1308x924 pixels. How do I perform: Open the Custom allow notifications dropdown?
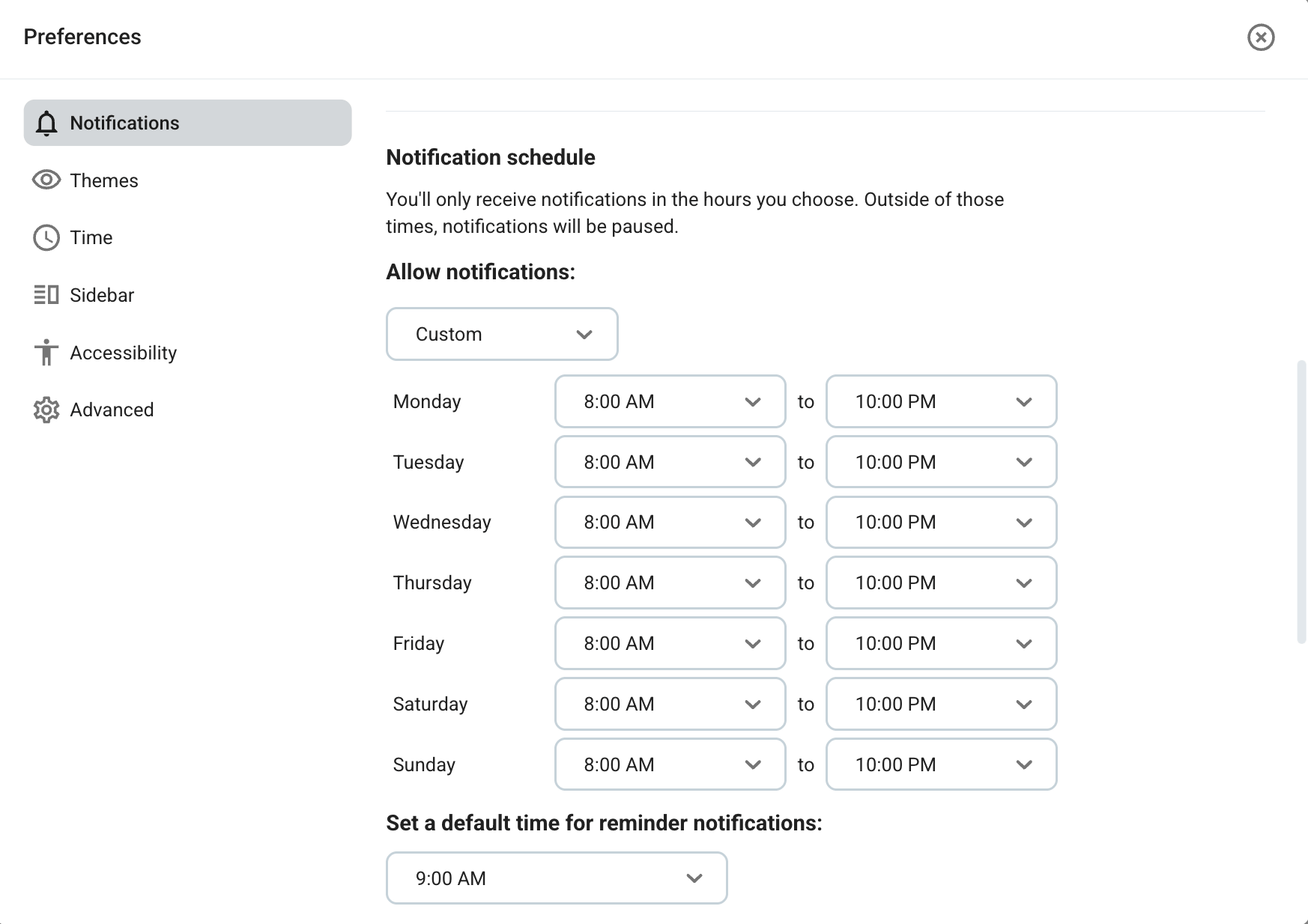click(x=502, y=334)
